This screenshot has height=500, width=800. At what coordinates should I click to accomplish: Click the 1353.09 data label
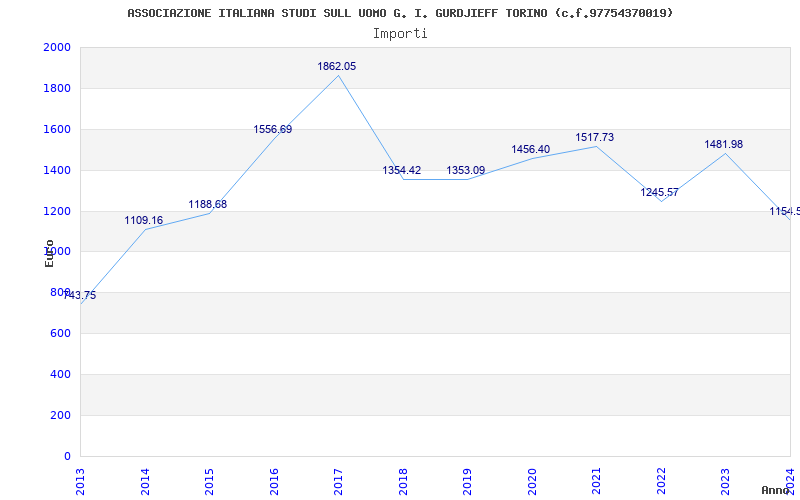click(466, 170)
